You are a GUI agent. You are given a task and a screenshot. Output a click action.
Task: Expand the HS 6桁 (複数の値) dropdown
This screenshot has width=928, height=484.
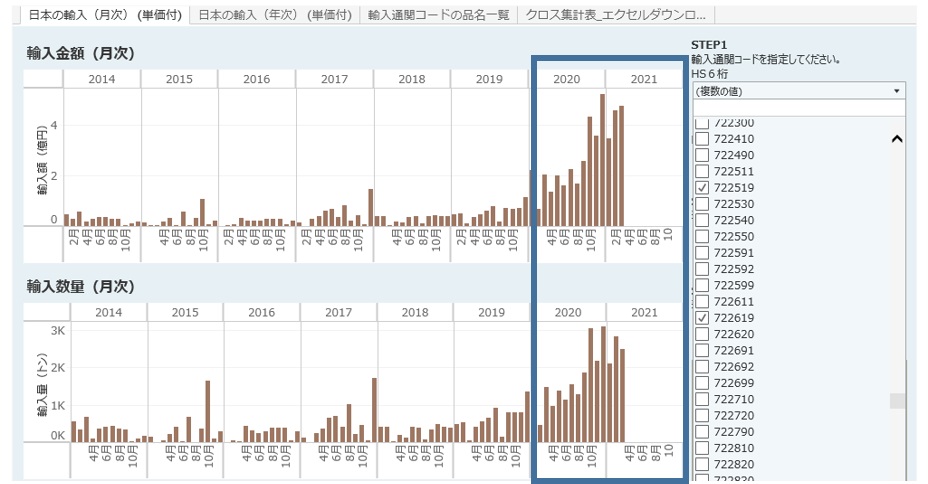point(799,91)
